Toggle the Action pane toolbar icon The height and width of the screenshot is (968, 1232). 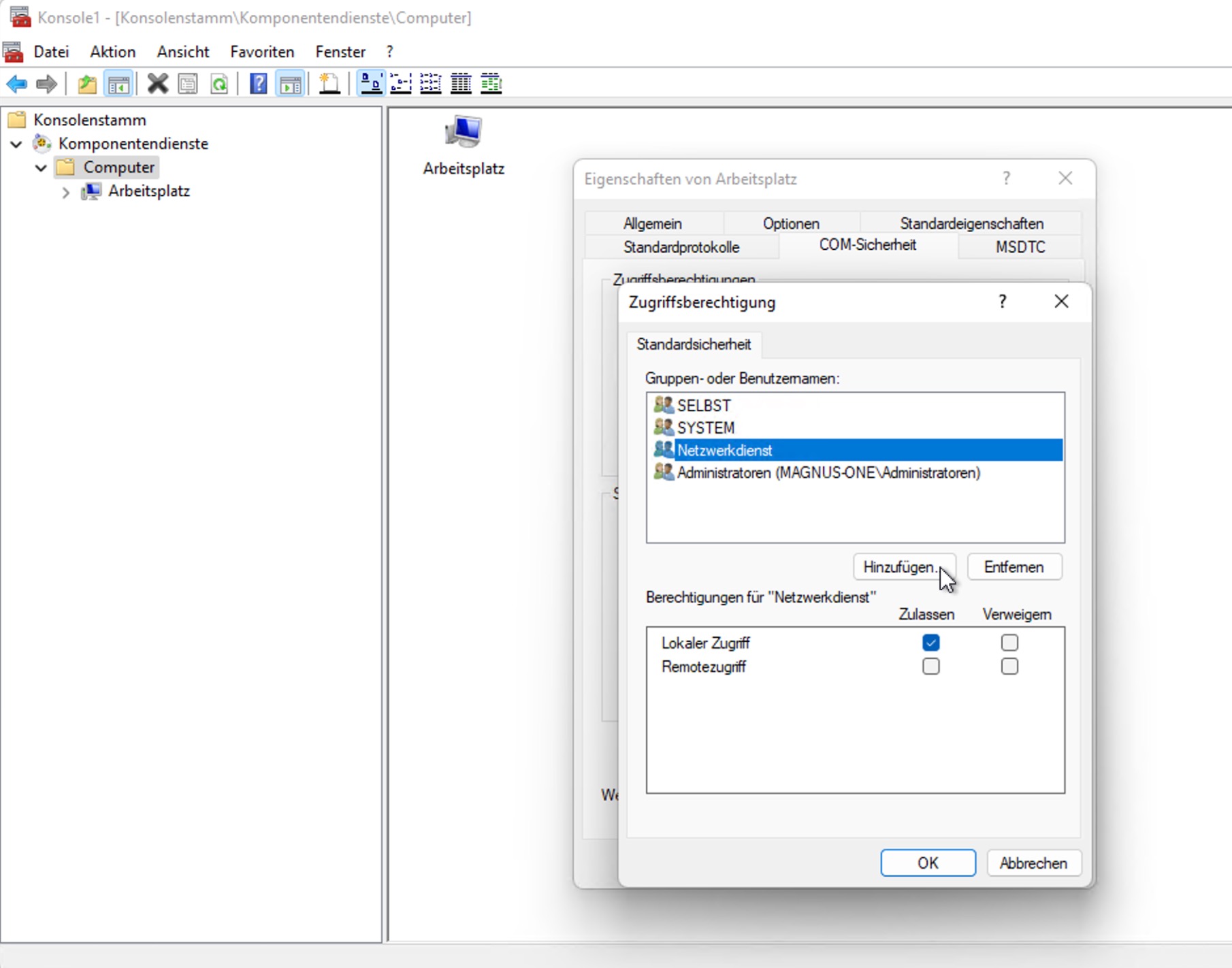pyautogui.click(x=291, y=84)
